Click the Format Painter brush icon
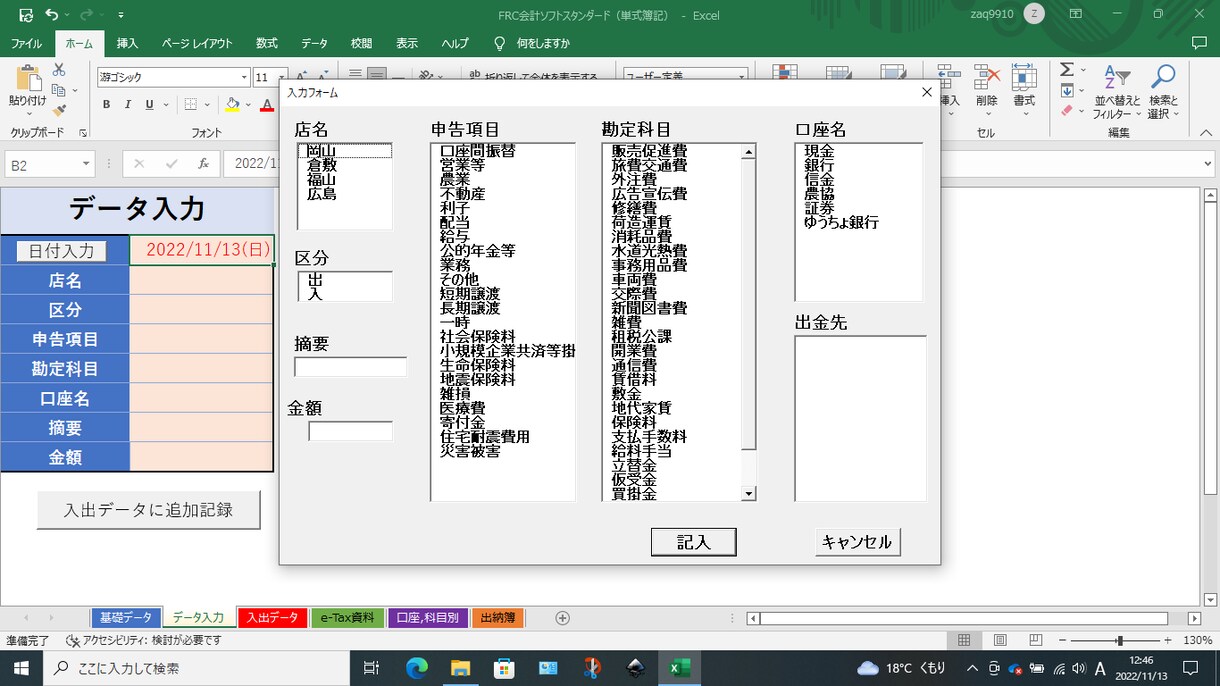Viewport: 1220px width, 686px height. 59,111
